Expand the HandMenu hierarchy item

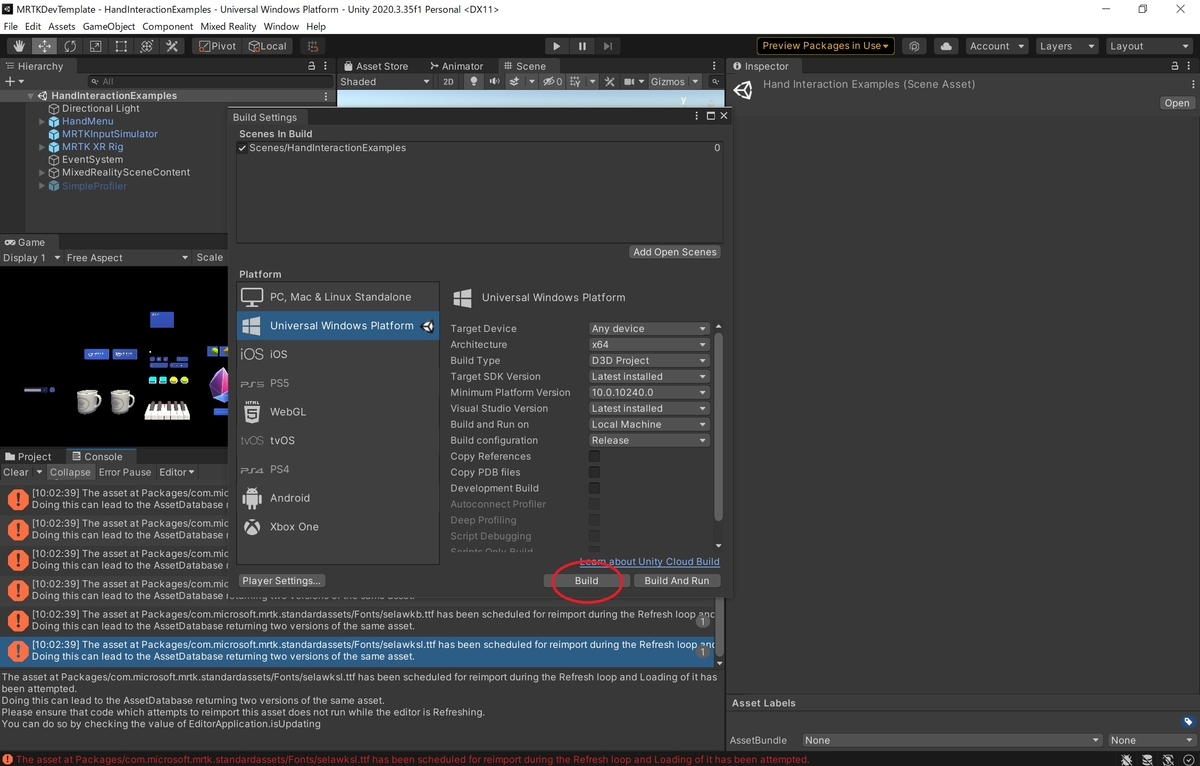(x=42, y=121)
